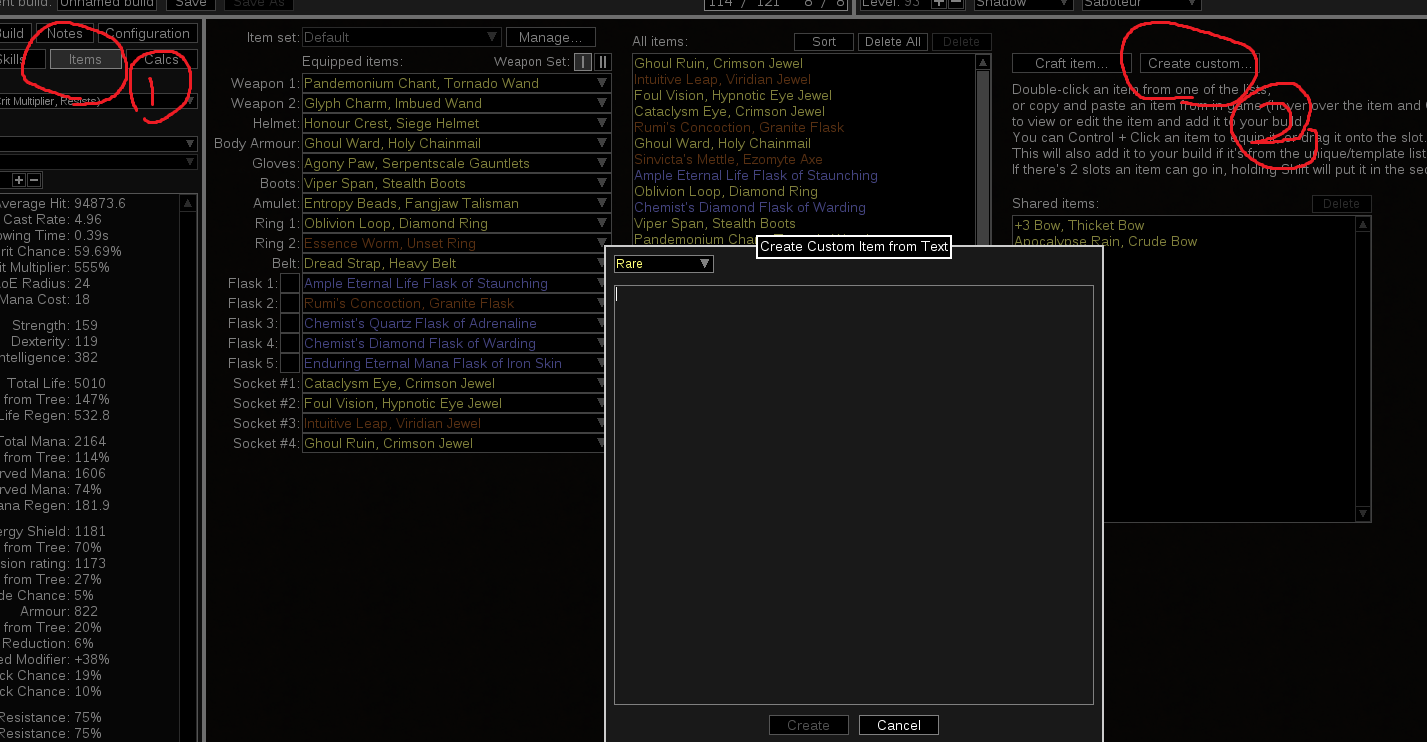
Task: Open the Belt slot dropdown
Action: [x=456, y=263]
